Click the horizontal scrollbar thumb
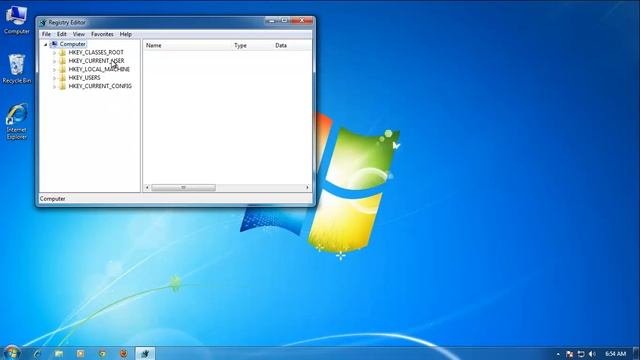 pos(183,187)
